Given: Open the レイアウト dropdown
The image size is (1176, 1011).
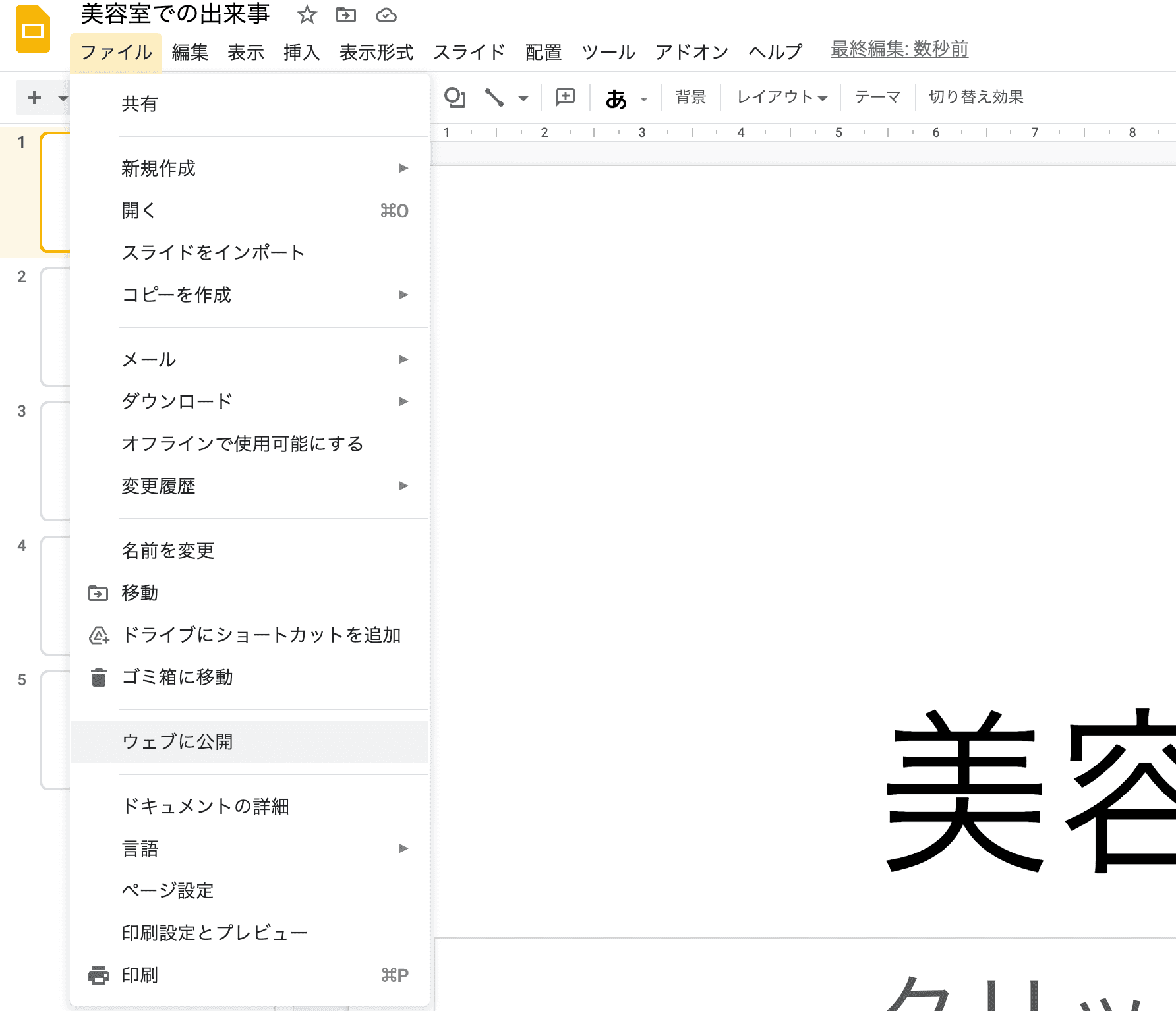Looking at the screenshot, I should (781, 98).
